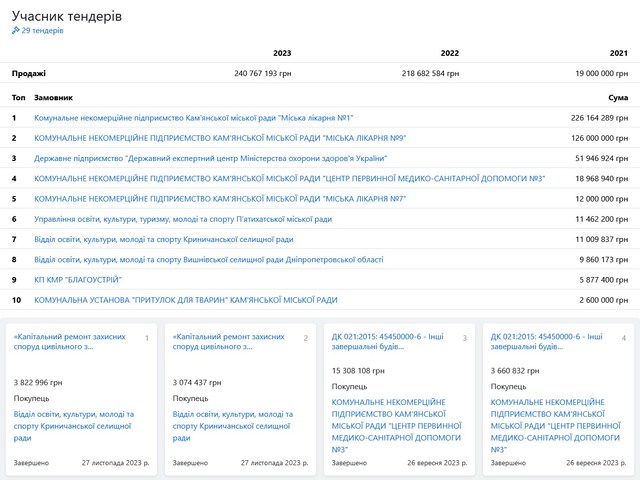Open top-7 'Криничанської селищної ради' customer link
Screen dimensions: 640x480
tap(164, 239)
